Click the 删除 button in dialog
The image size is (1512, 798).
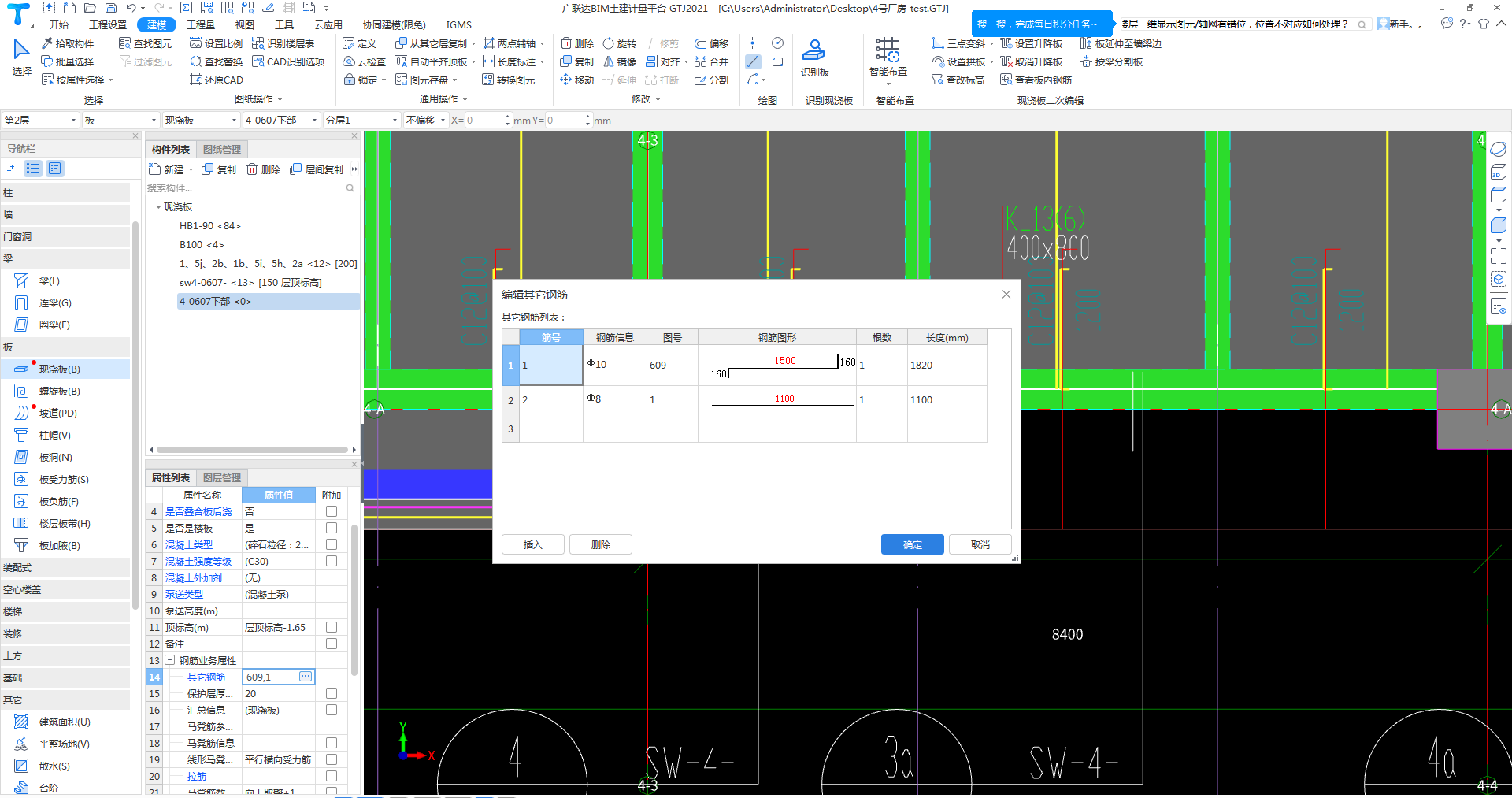click(x=601, y=544)
